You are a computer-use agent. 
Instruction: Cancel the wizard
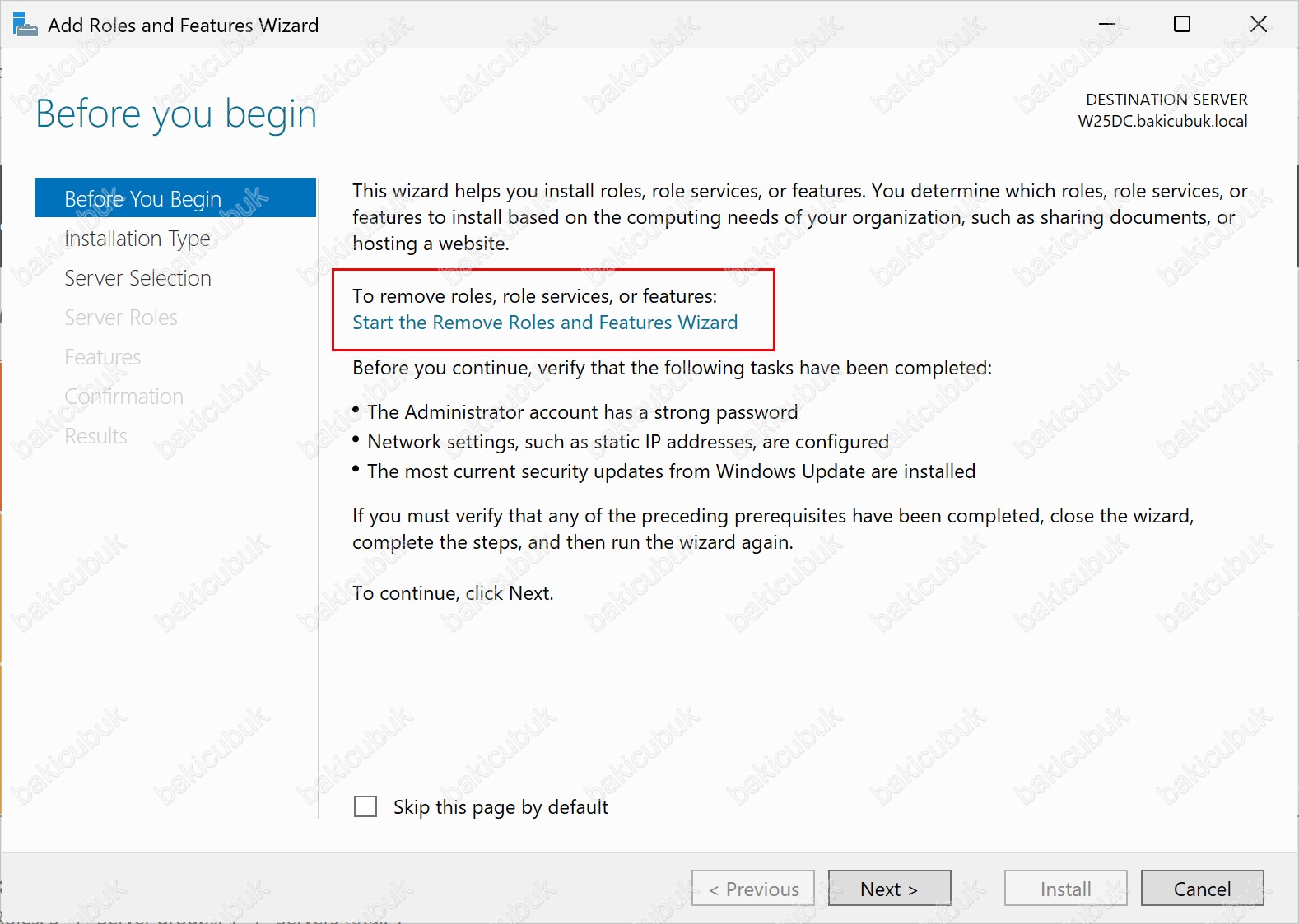[1202, 889]
